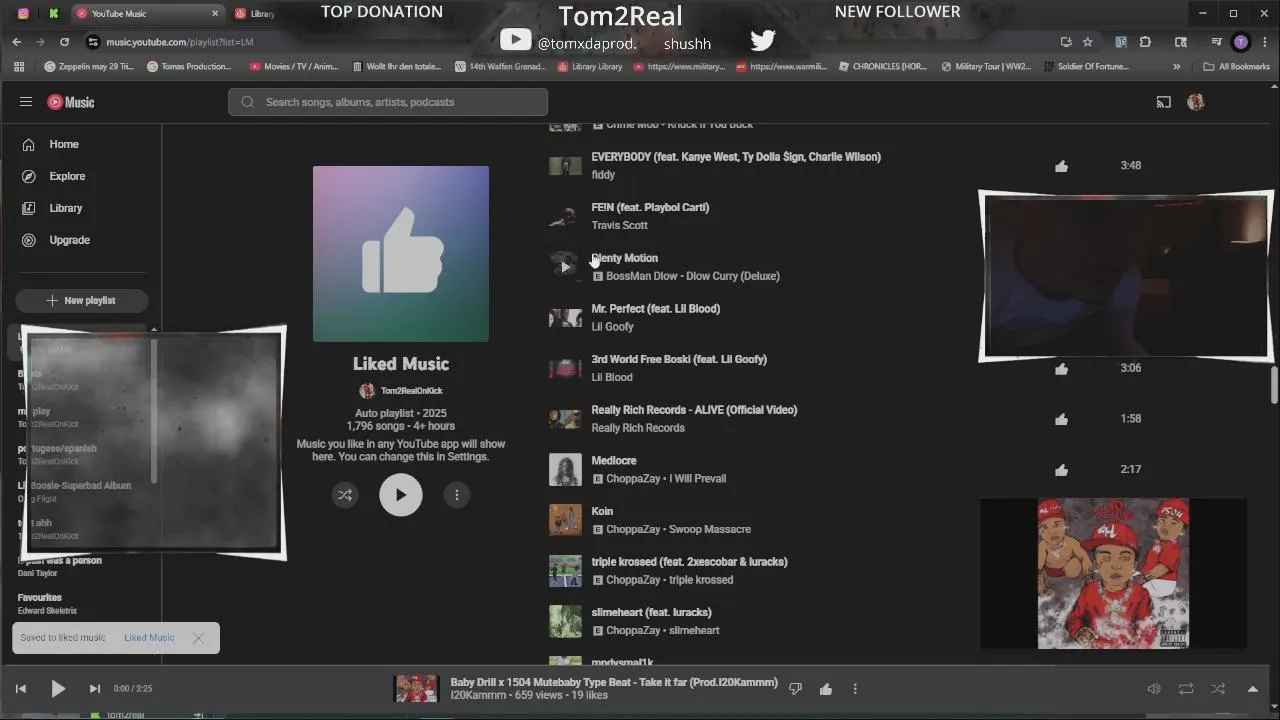The width and height of the screenshot is (1280, 720).
Task: Click the New playlist button
Action: pos(81,300)
